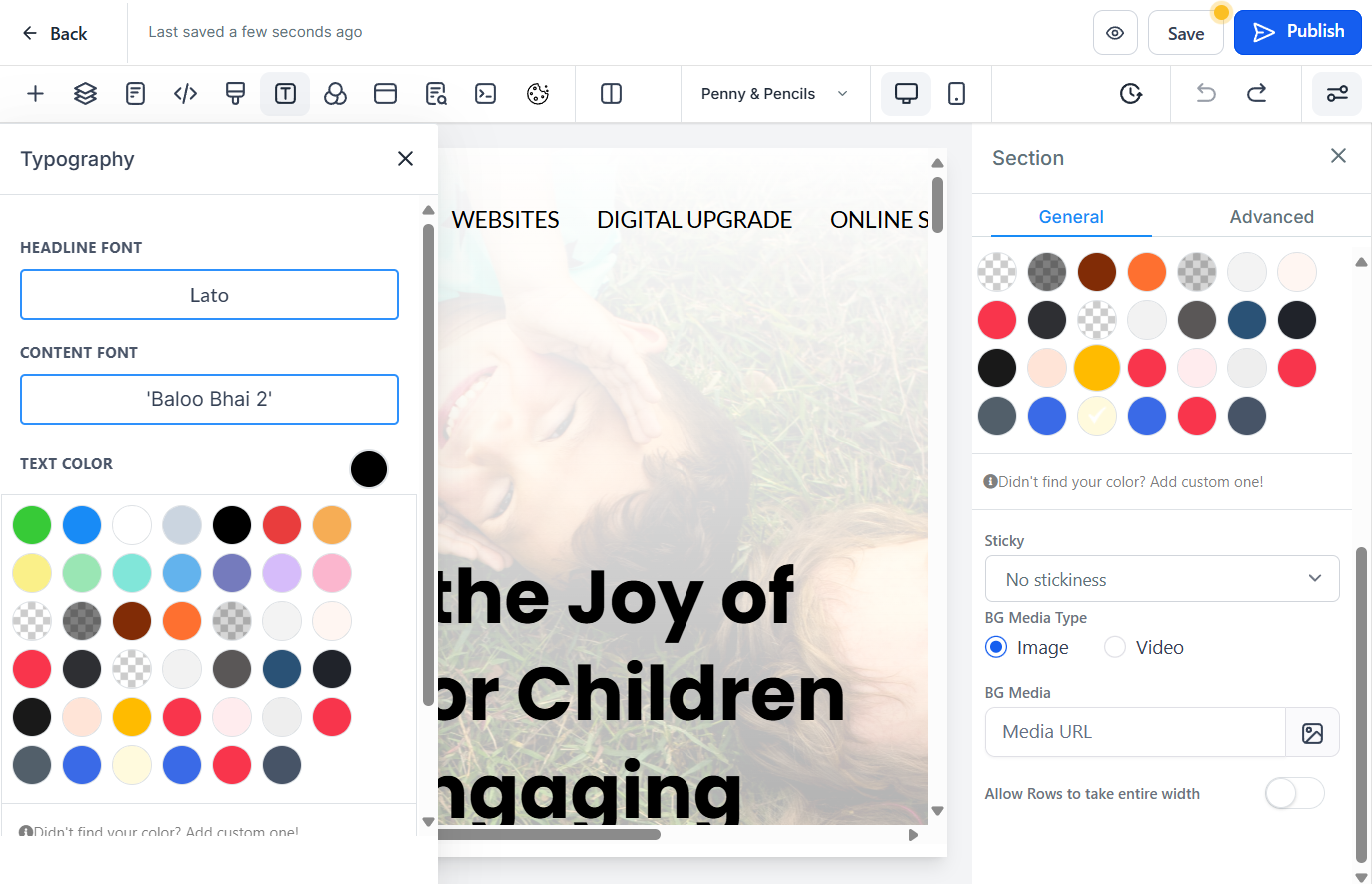Open the settings sliders icon
The width and height of the screenshot is (1372, 884).
[x=1337, y=94]
